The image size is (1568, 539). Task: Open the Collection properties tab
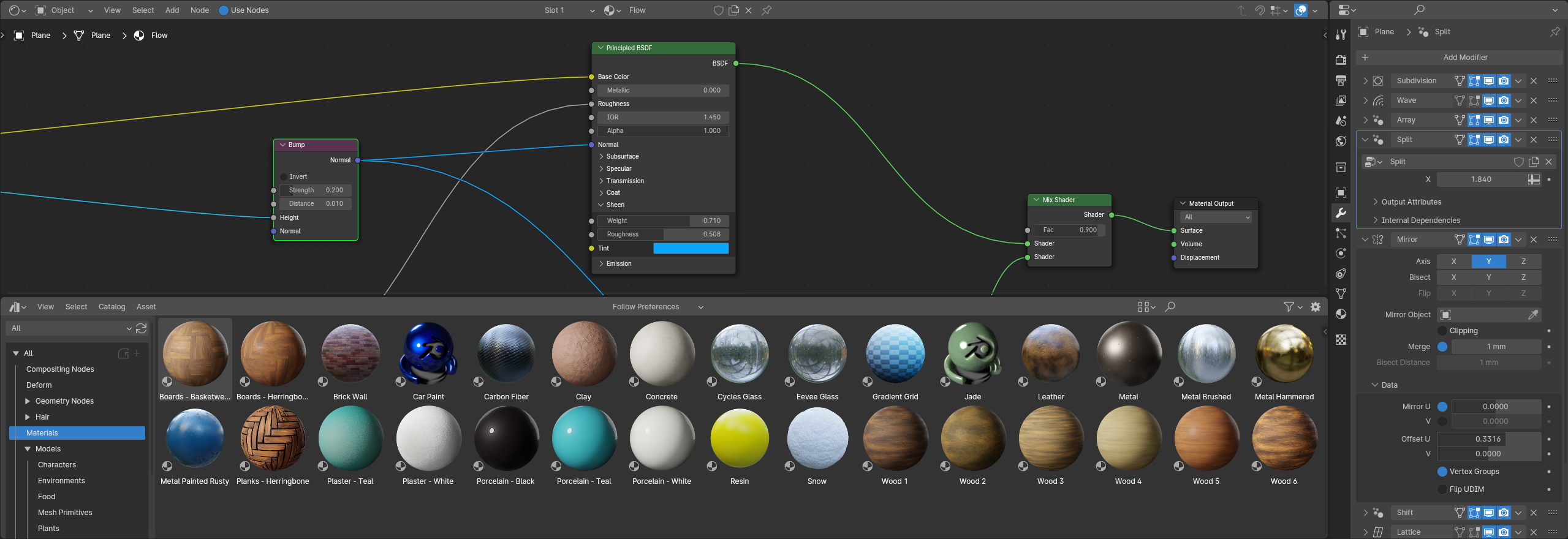[x=1341, y=167]
